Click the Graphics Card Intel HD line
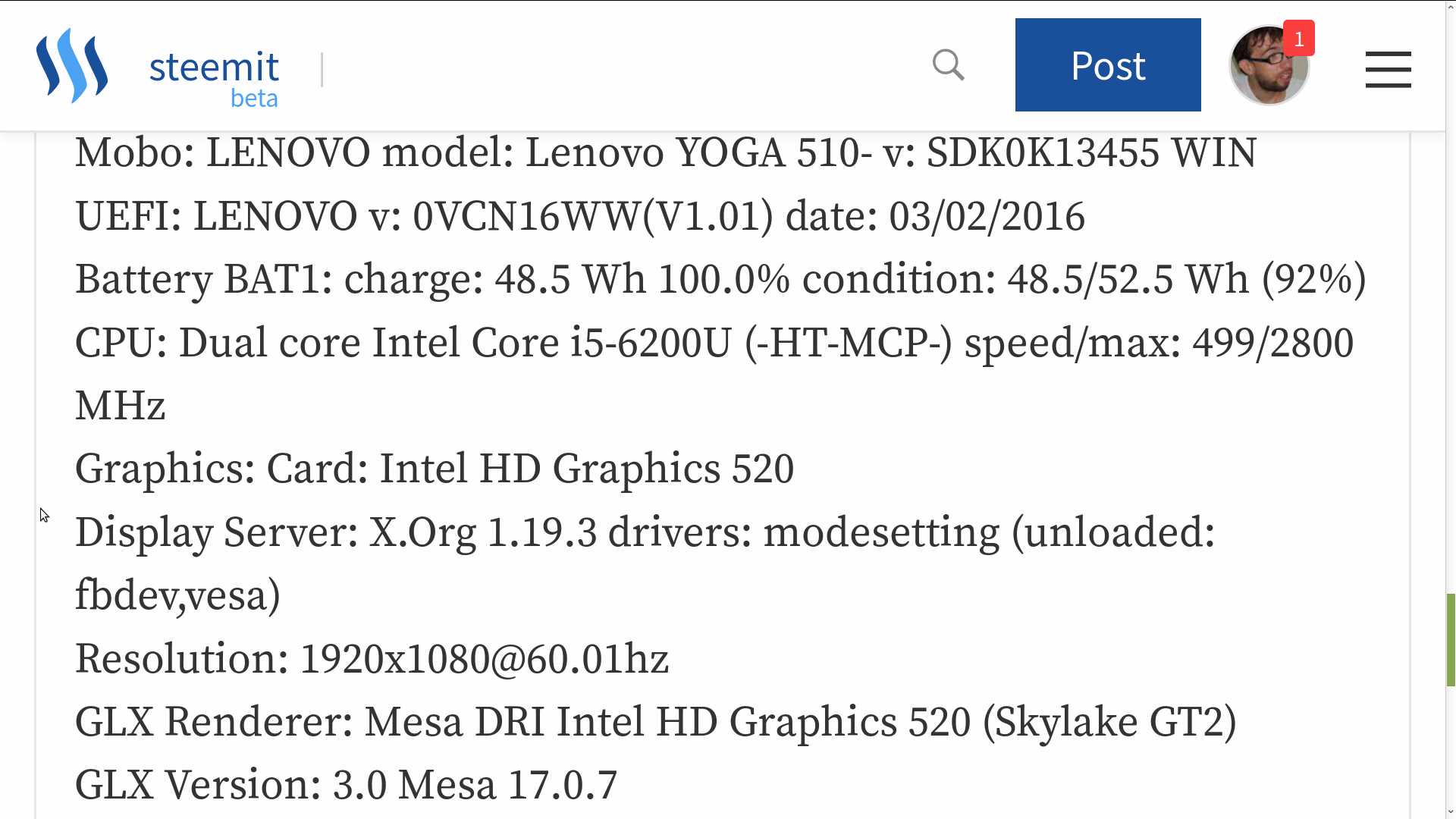Viewport: 1456px width, 819px height. 435,469
